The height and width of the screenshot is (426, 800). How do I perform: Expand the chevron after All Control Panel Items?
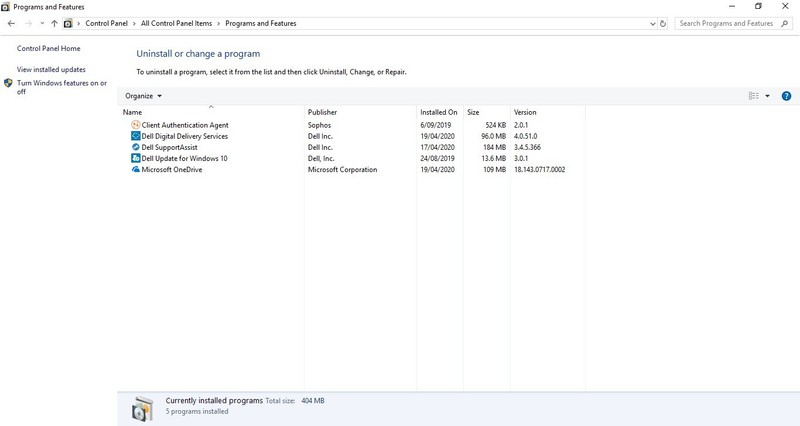[218, 23]
